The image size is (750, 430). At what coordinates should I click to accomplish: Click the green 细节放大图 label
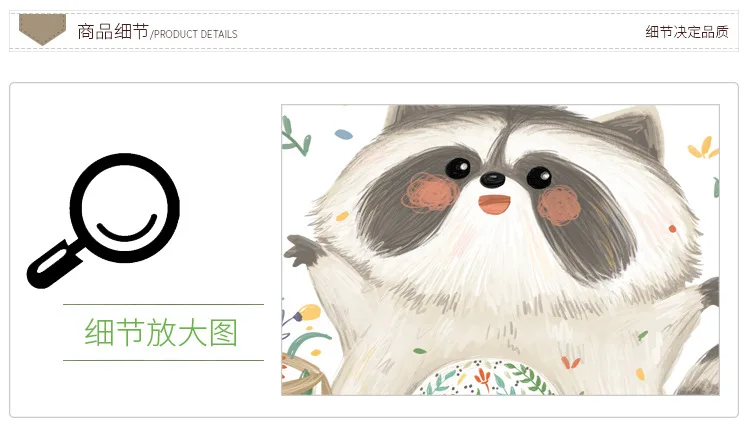click(x=161, y=332)
